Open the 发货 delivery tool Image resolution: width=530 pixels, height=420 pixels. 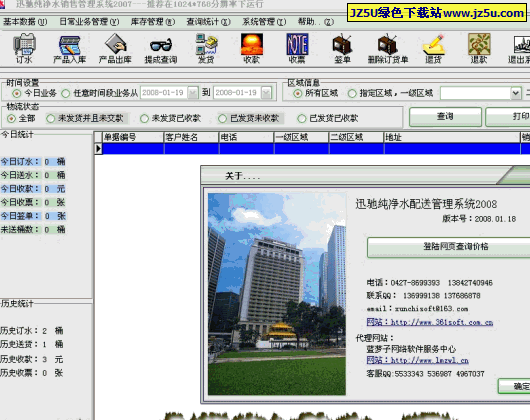coord(206,48)
